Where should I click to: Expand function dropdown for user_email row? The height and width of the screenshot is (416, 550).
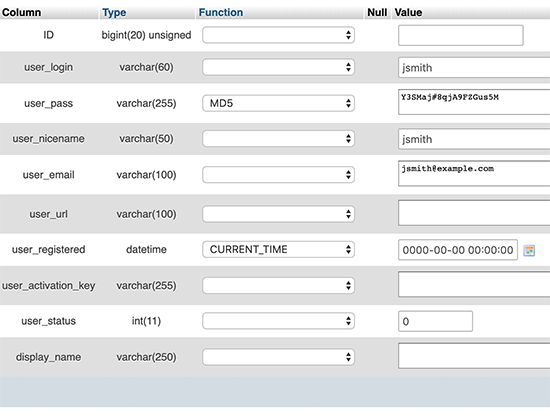click(279, 175)
